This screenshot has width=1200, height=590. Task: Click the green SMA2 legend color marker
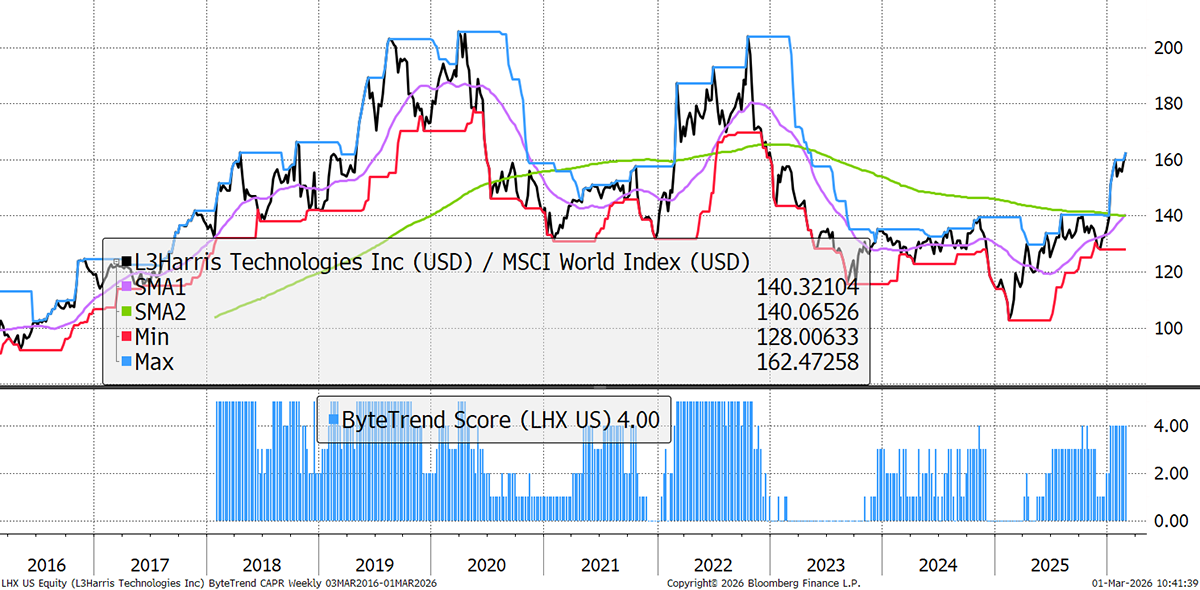point(124,313)
